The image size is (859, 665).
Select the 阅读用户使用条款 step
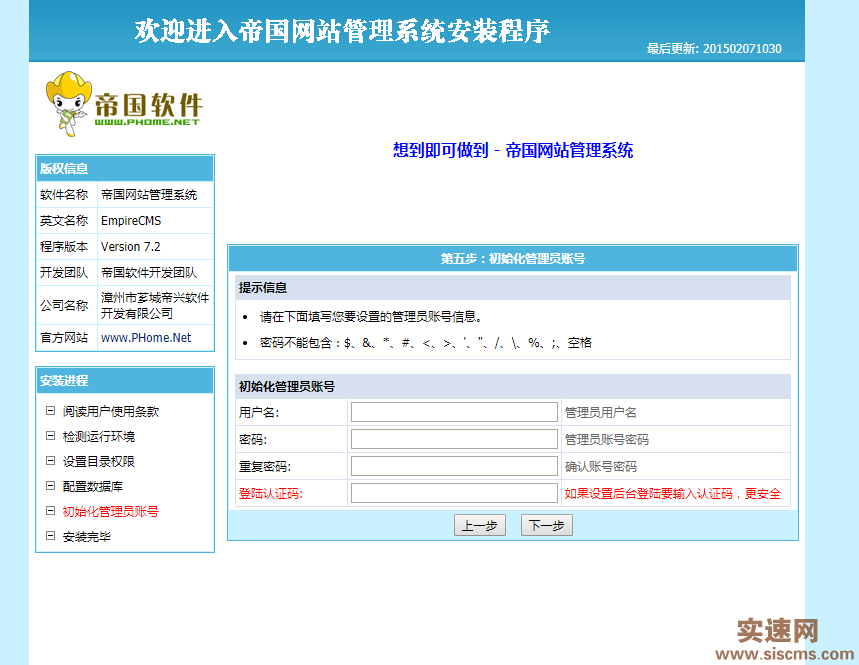point(111,411)
